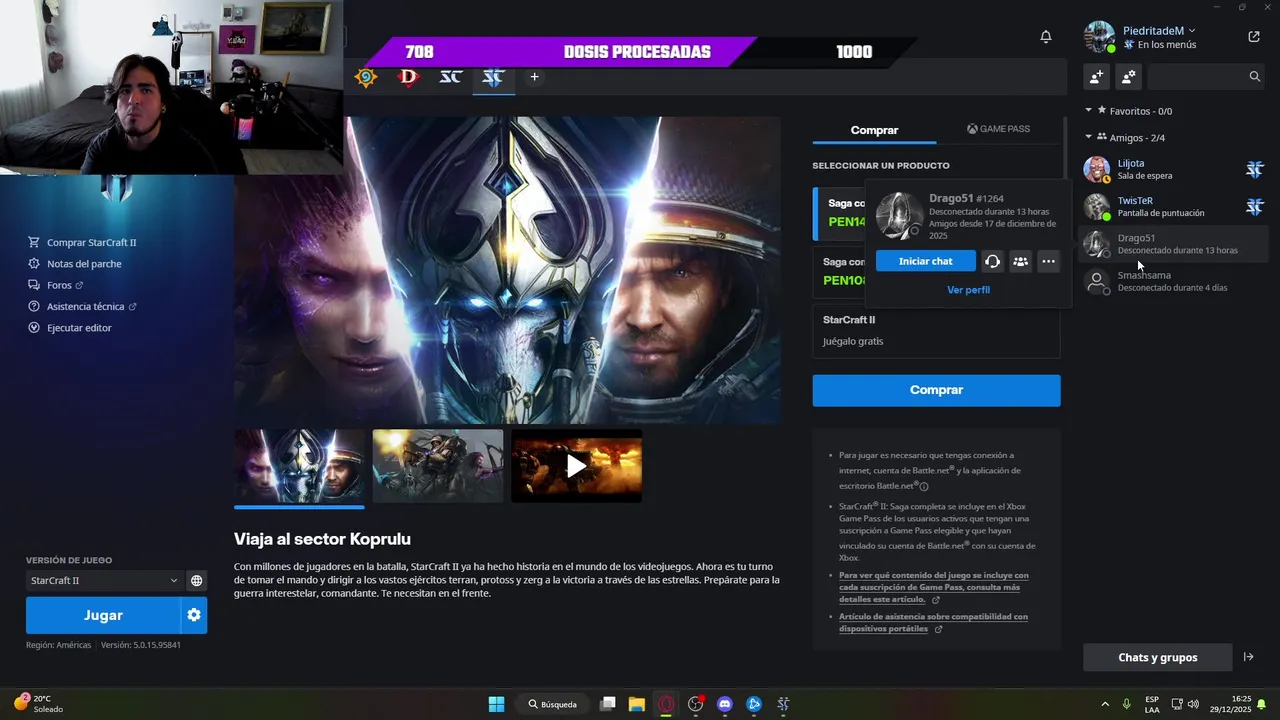
Task: Open friend management settings icon
Action: point(1128,76)
